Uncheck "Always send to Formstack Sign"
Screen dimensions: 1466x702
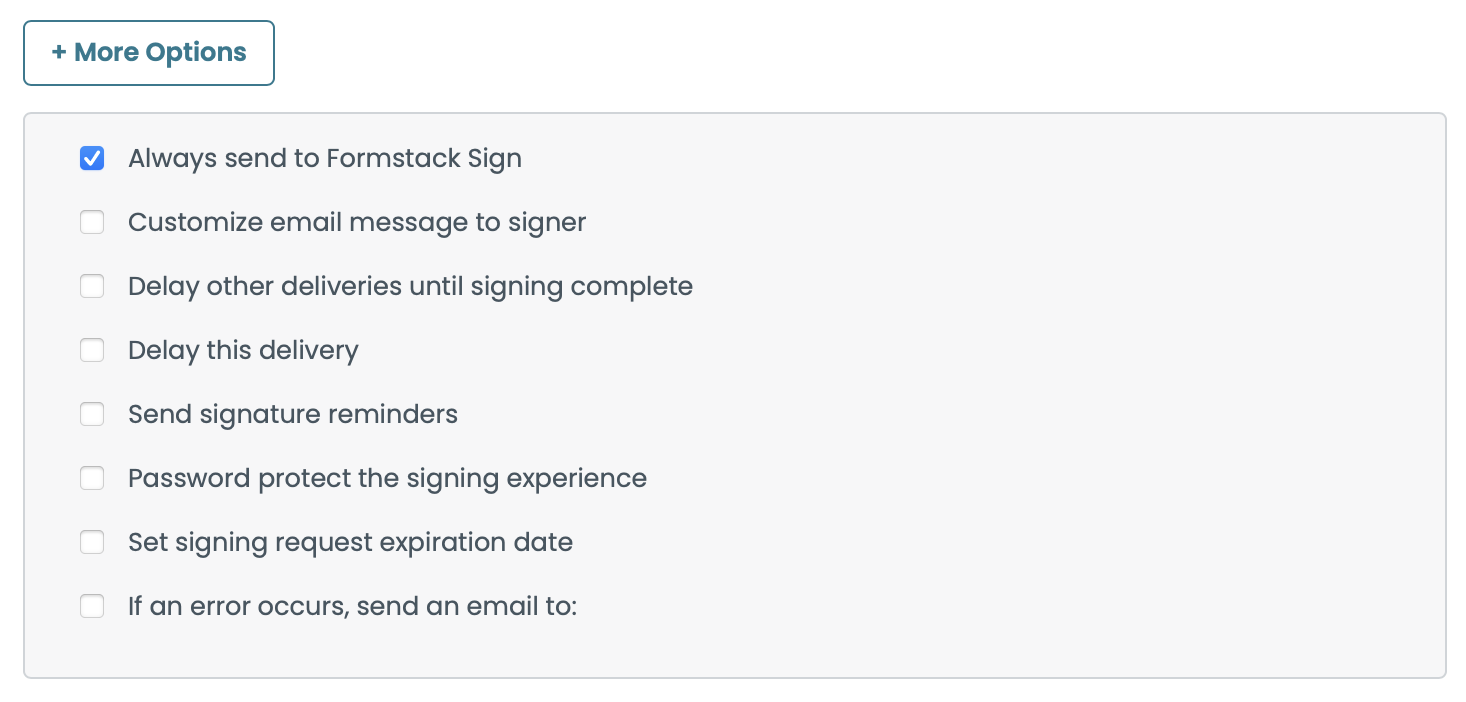tap(92, 158)
